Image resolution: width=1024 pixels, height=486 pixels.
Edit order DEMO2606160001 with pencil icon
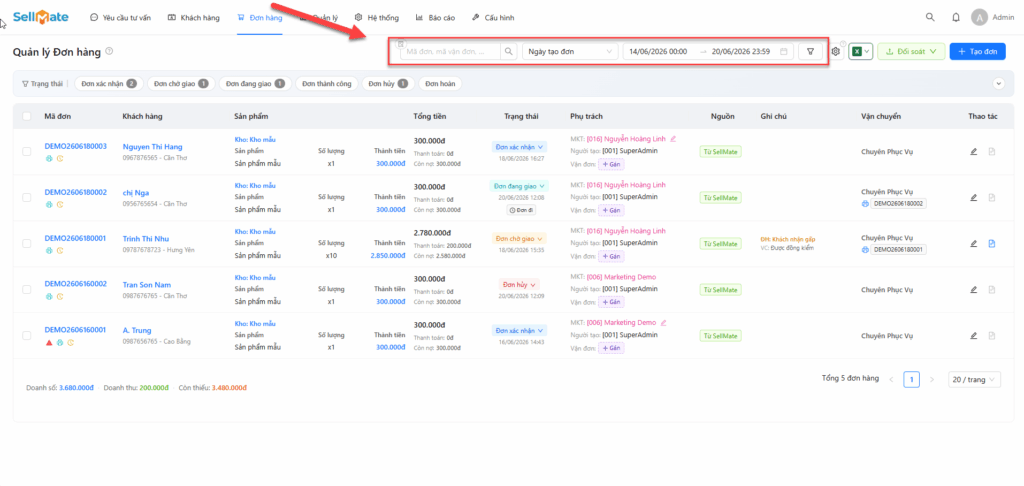[x=974, y=336]
